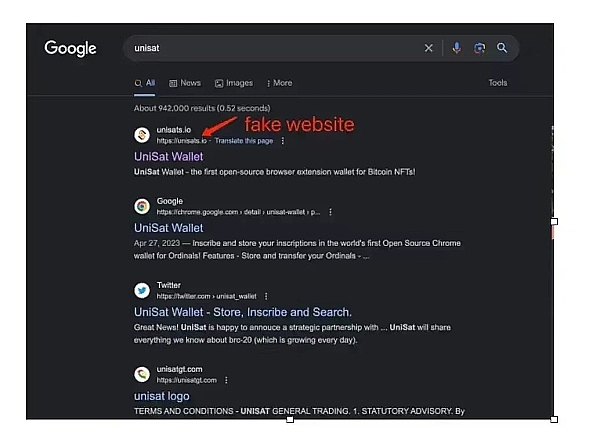
Task: Open three-dot options for unisatgt.com result
Action: click(227, 380)
